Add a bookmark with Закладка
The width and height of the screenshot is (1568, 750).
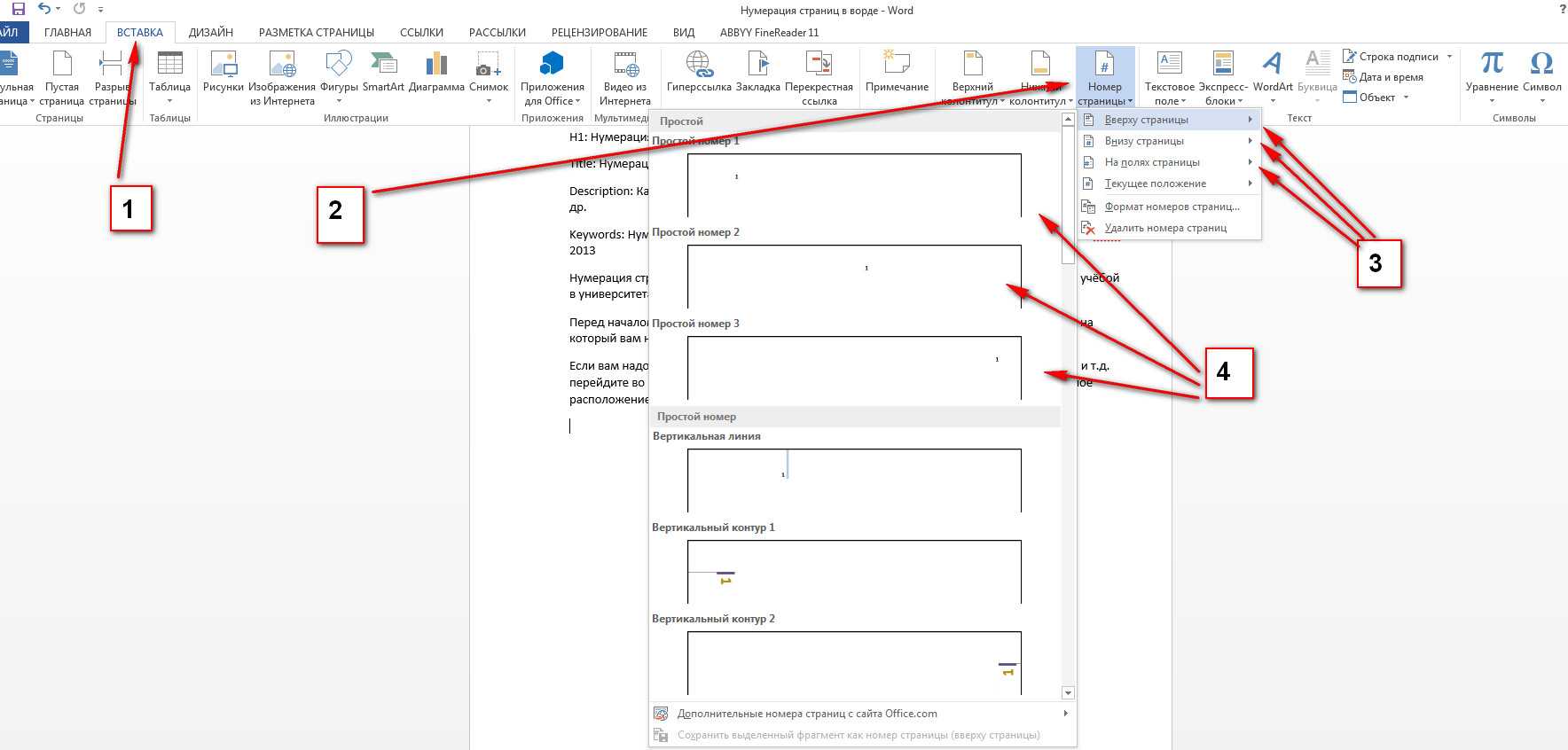point(758,73)
